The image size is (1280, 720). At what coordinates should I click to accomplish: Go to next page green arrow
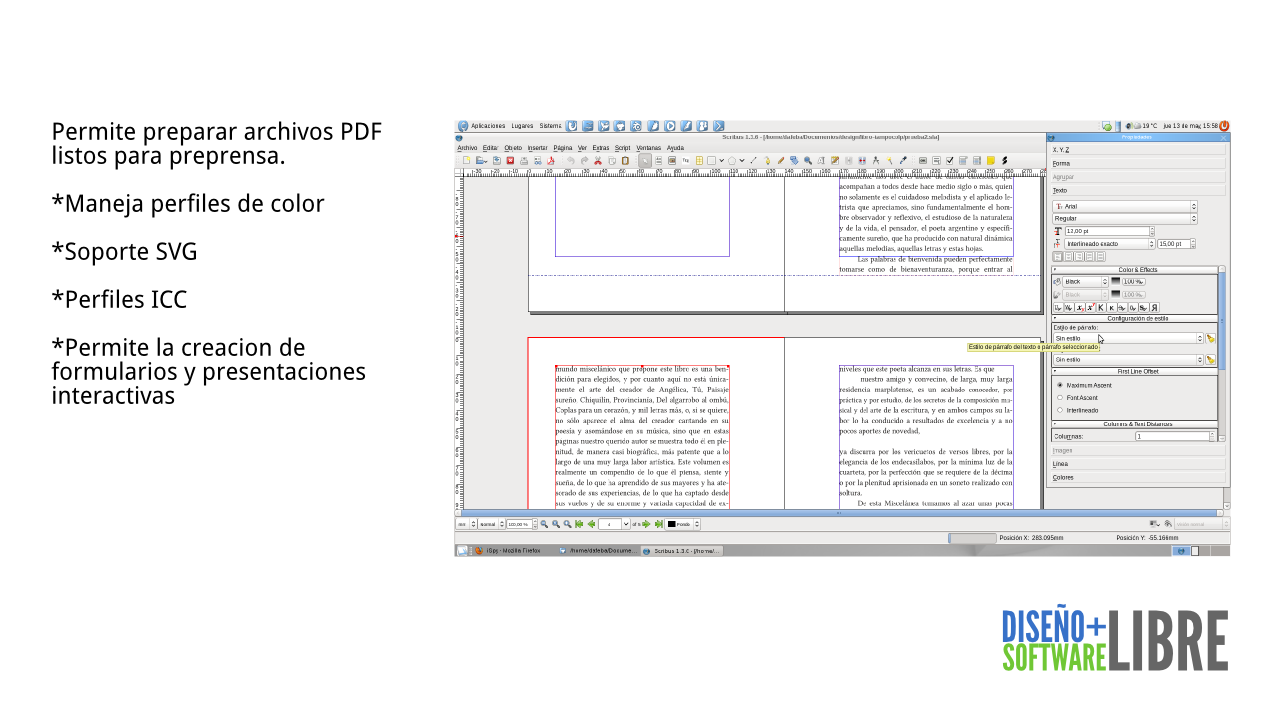(x=646, y=524)
